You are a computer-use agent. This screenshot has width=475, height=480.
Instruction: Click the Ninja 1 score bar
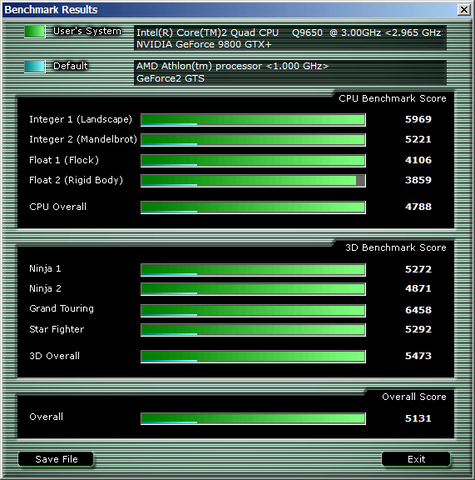click(253, 270)
